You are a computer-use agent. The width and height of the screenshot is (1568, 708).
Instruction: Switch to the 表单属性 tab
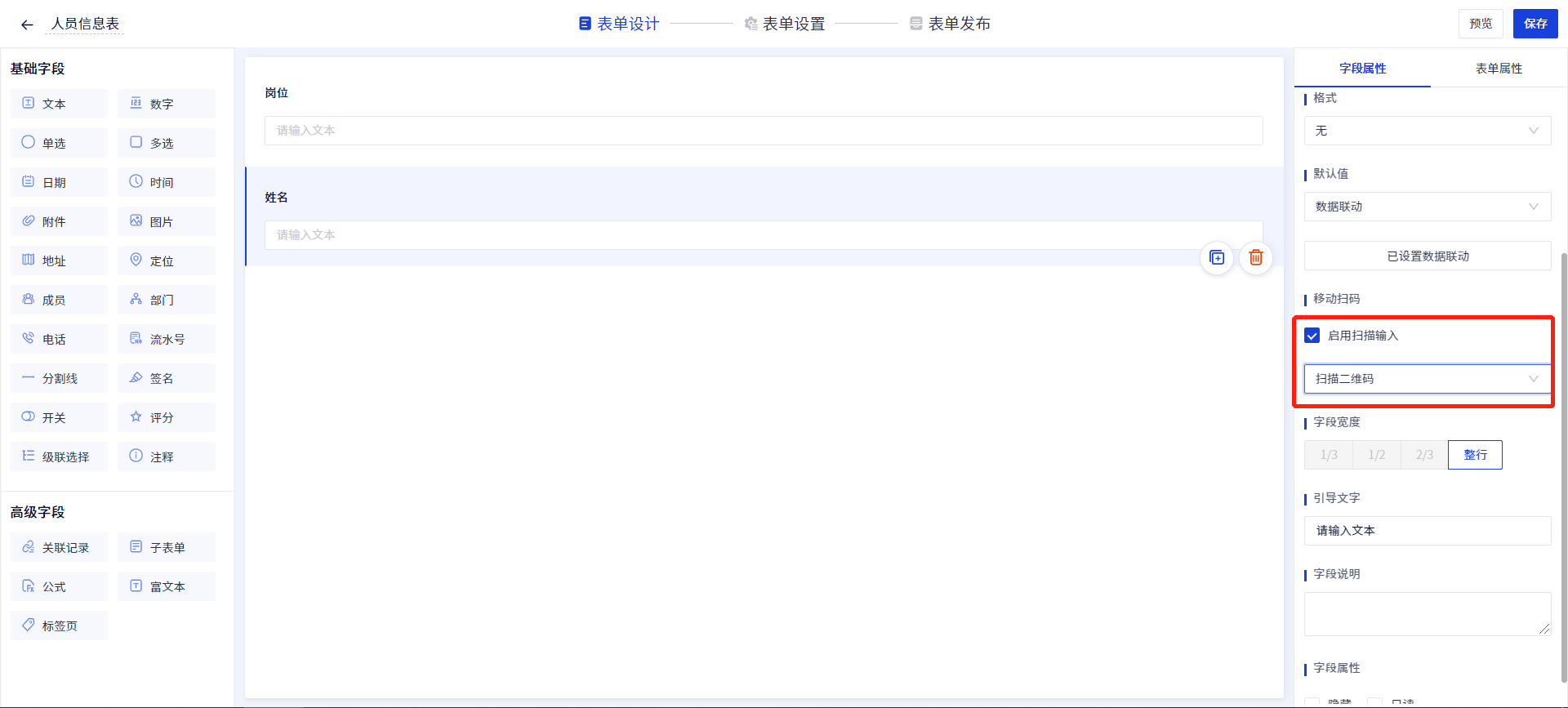(x=1499, y=69)
